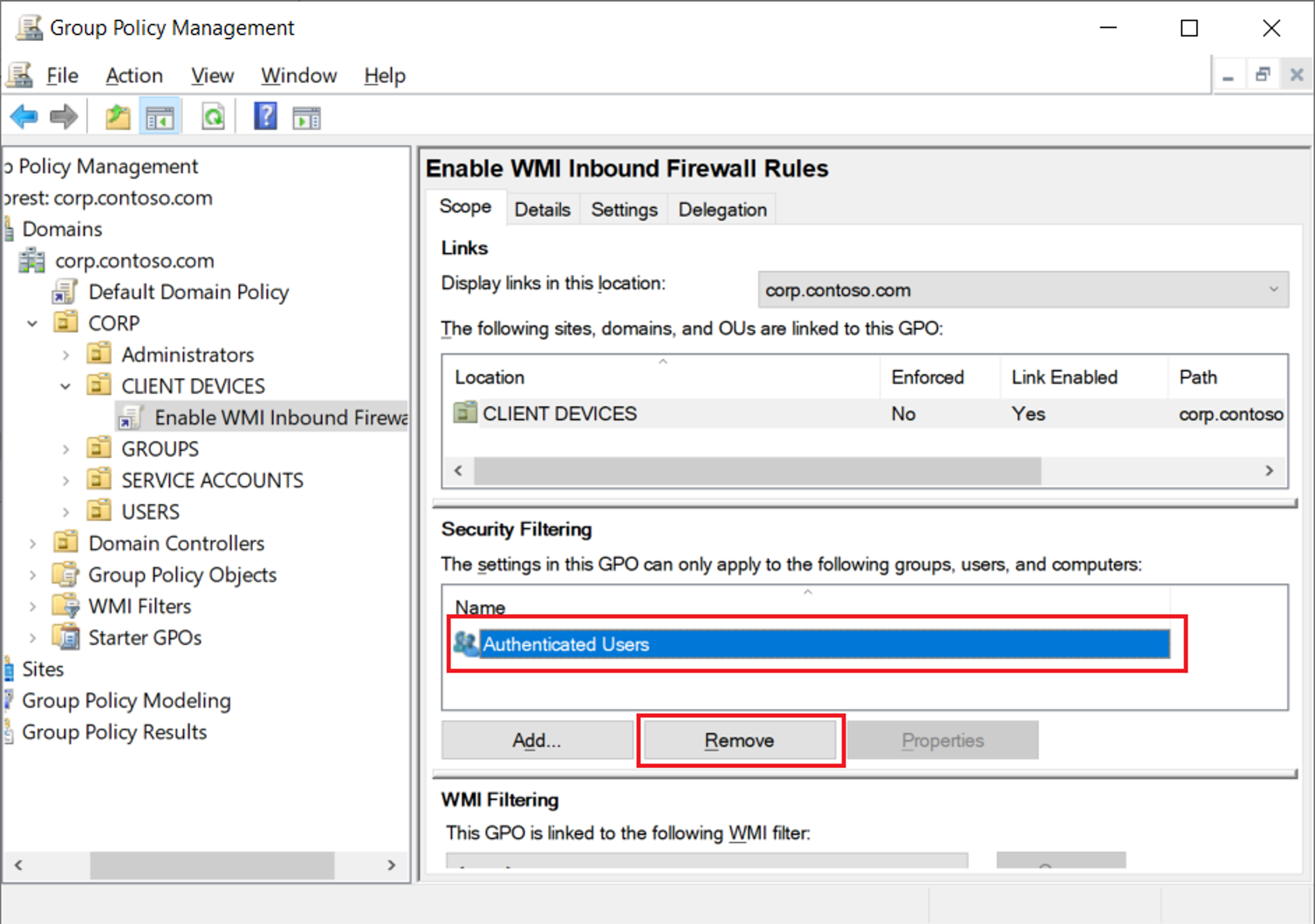Collapse the CORP organizational unit
The image size is (1315, 924).
[33, 324]
